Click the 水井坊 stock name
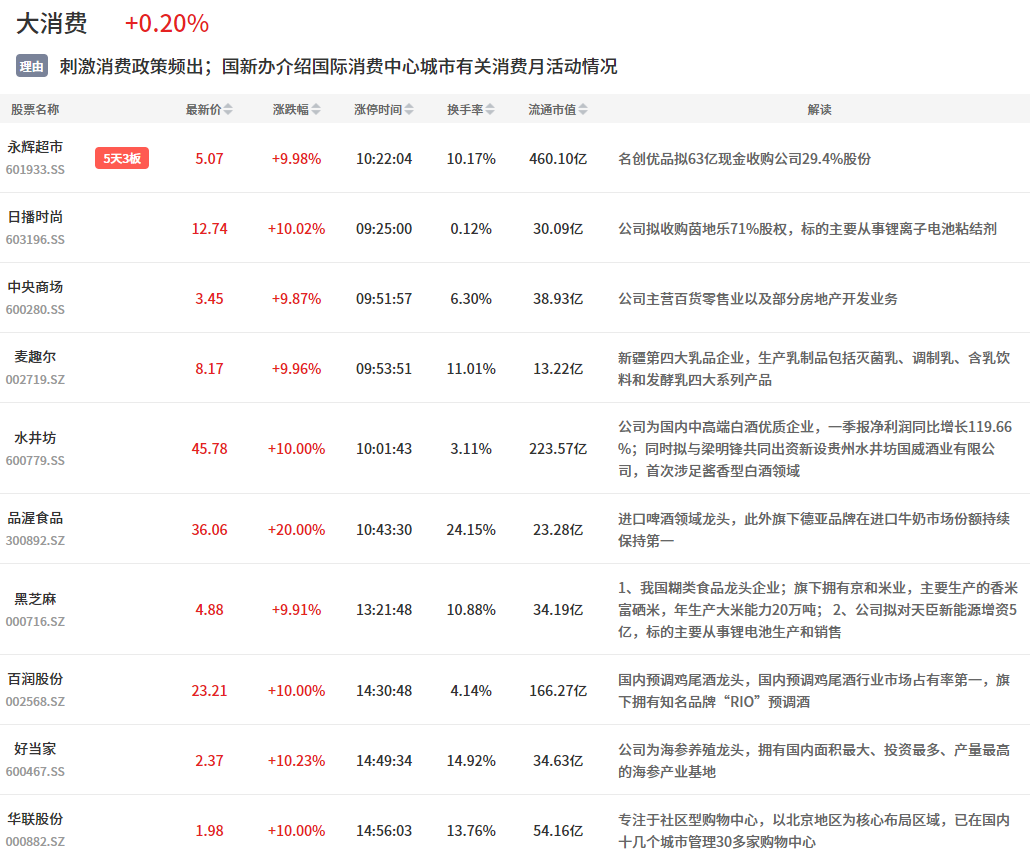1030x855 pixels. point(35,438)
